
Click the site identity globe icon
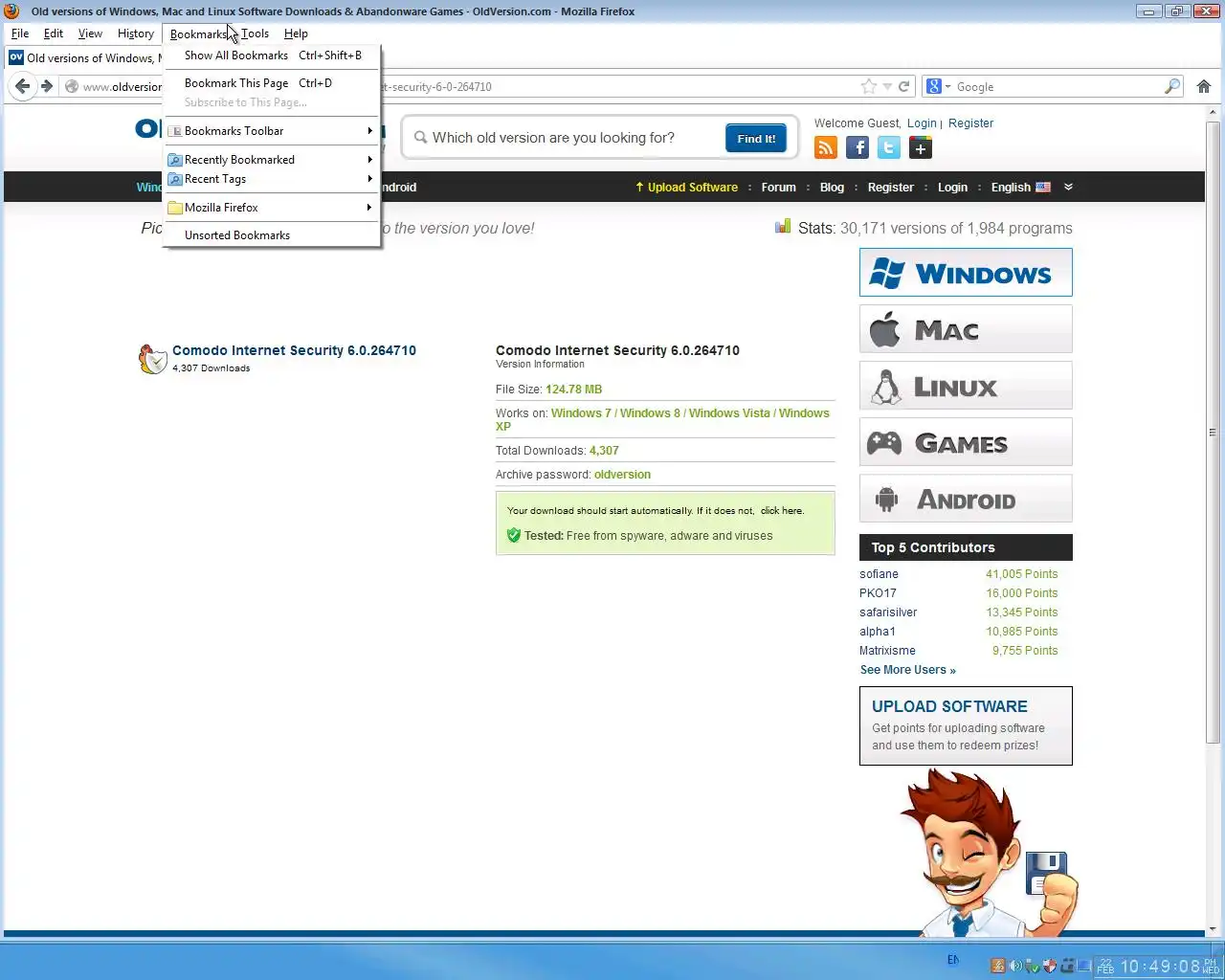[x=71, y=86]
